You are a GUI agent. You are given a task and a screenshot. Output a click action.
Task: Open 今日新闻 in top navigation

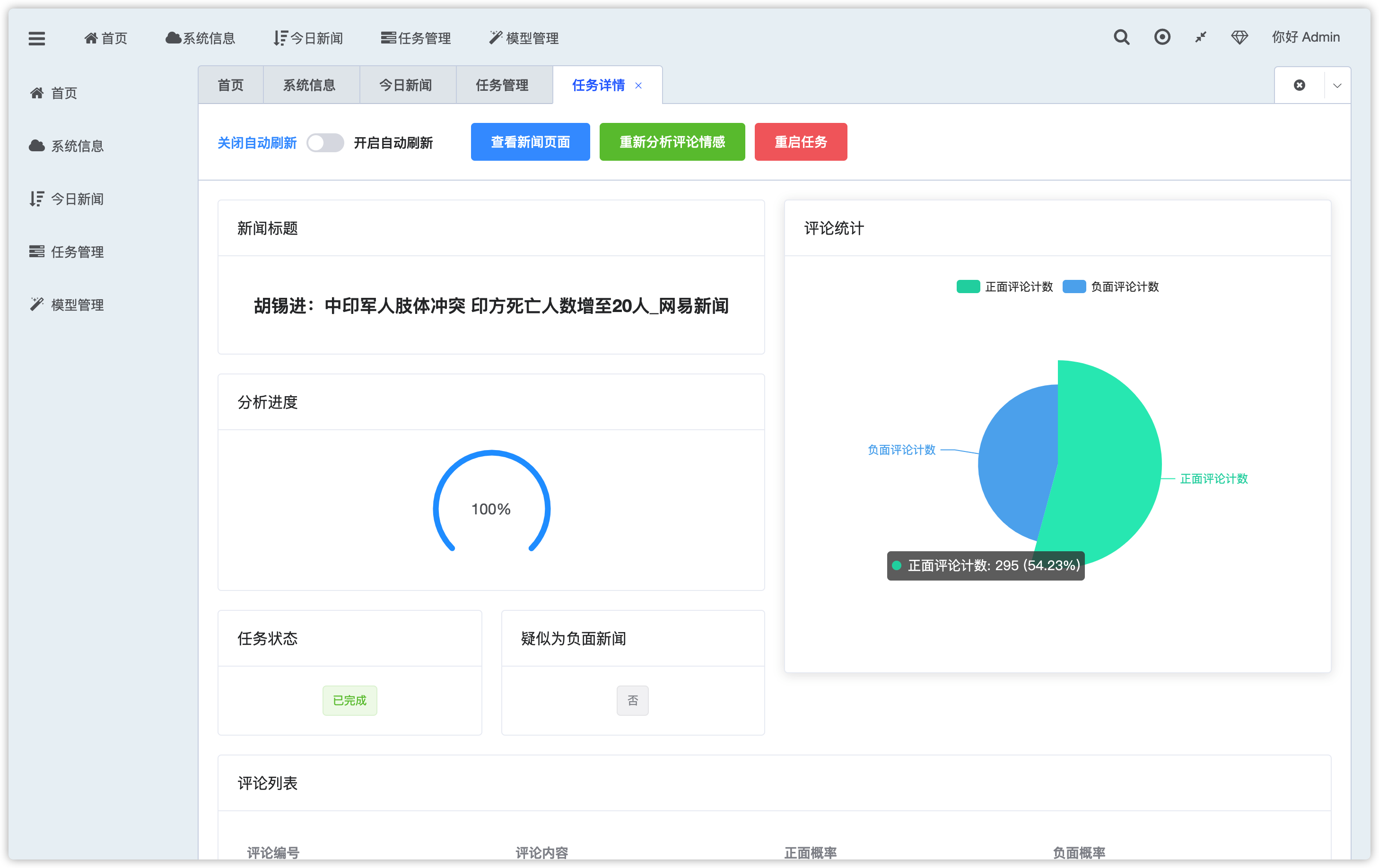coord(309,38)
